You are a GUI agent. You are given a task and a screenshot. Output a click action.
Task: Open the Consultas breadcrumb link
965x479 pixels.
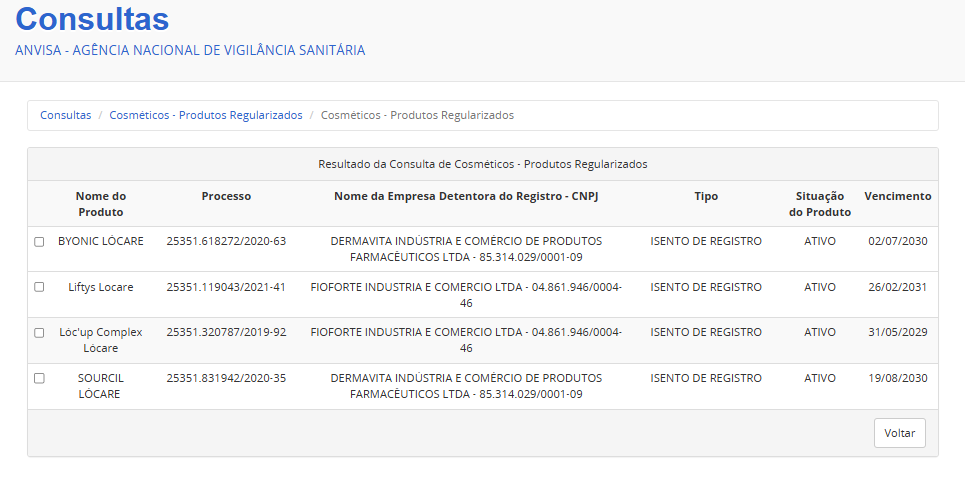coord(65,115)
